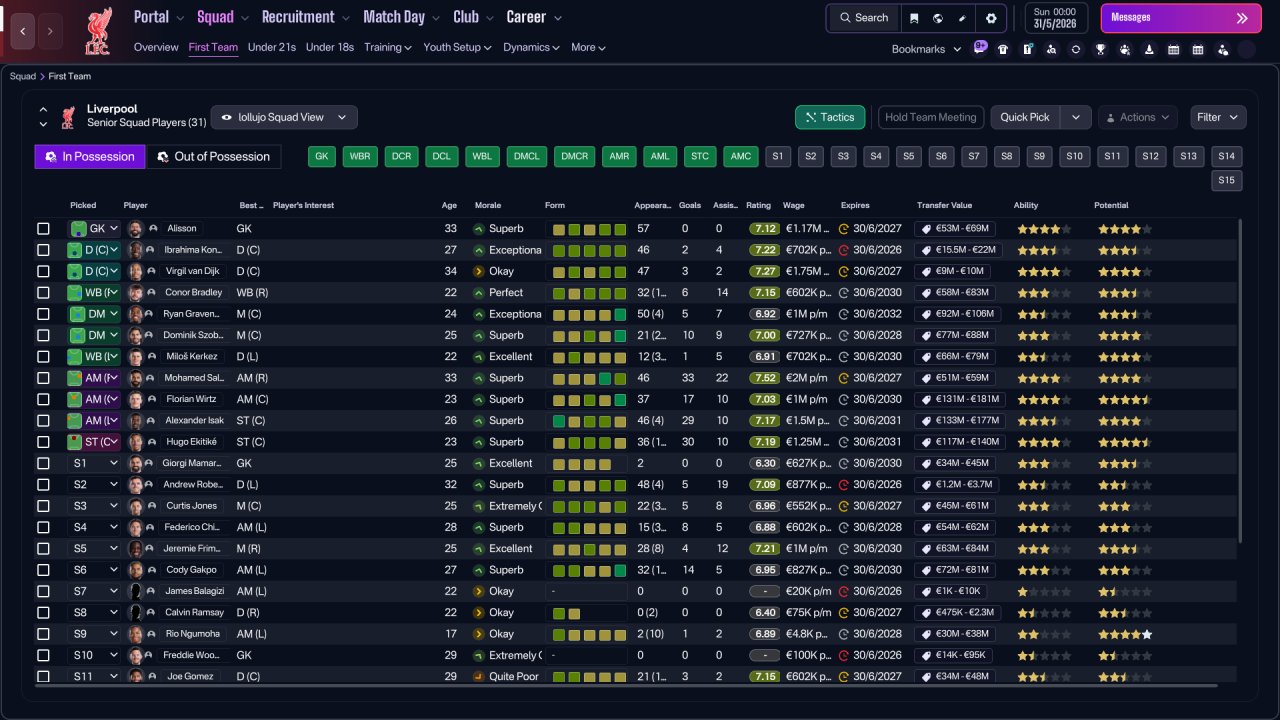
Task: Open the 9+ notifications speech bubble
Action: (x=980, y=47)
